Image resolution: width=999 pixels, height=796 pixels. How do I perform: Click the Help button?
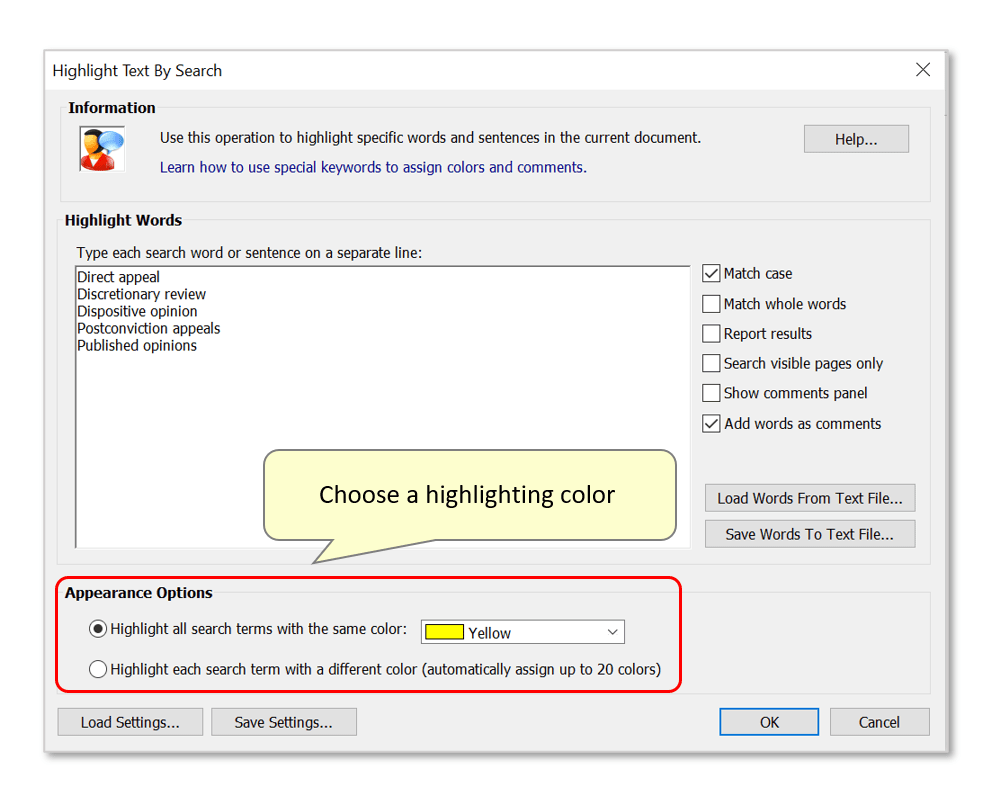[x=856, y=138]
